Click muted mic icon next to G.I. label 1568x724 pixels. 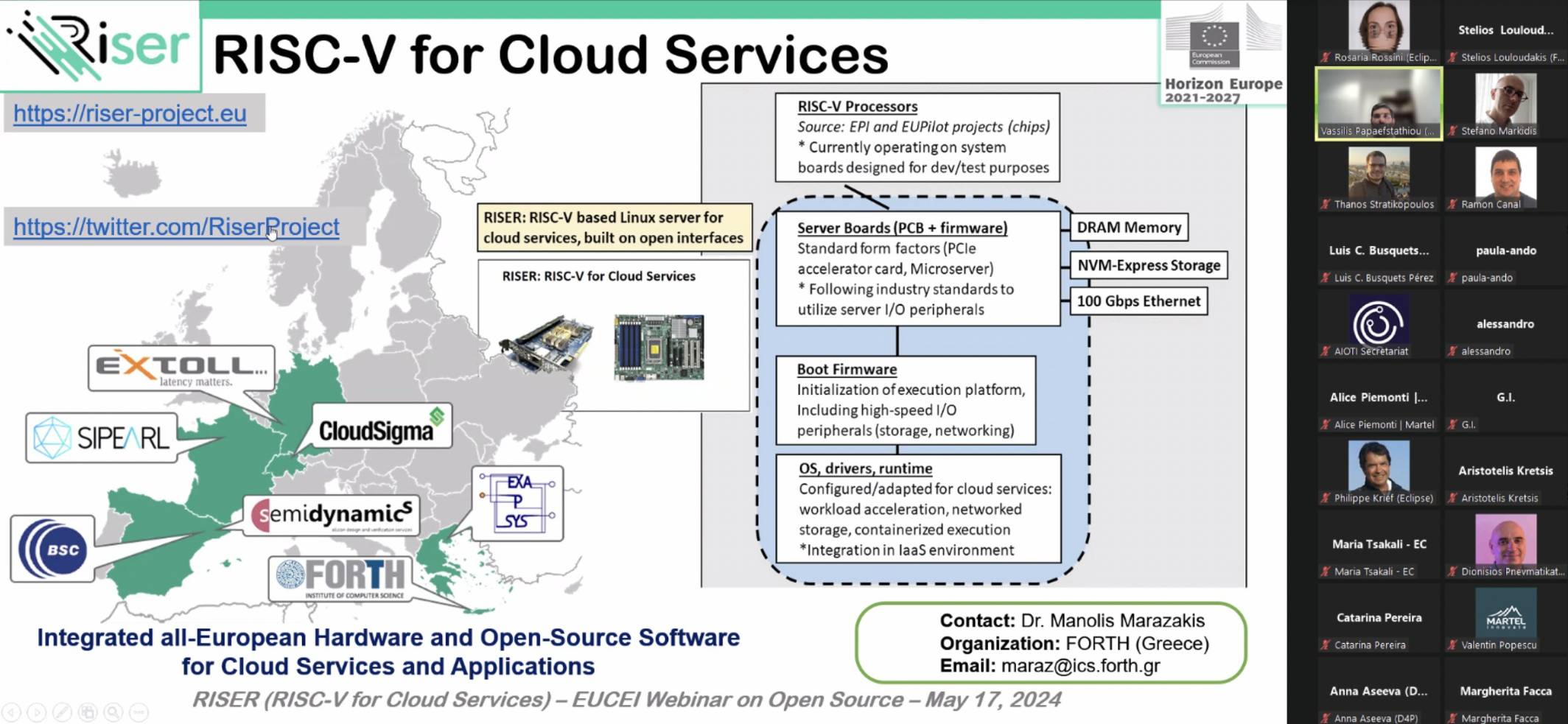click(1453, 425)
